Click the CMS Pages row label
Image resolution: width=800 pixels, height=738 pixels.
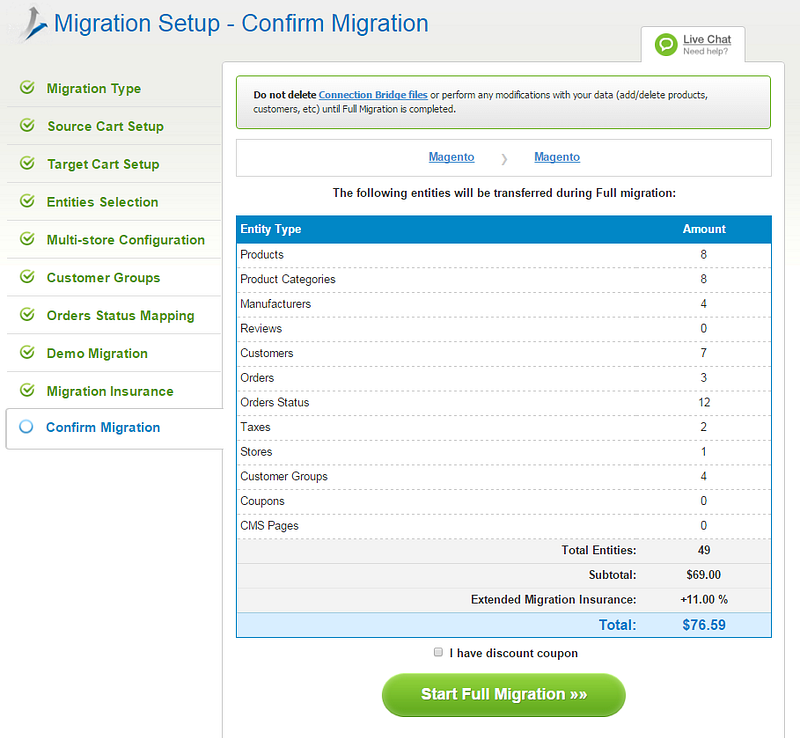[x=269, y=526]
